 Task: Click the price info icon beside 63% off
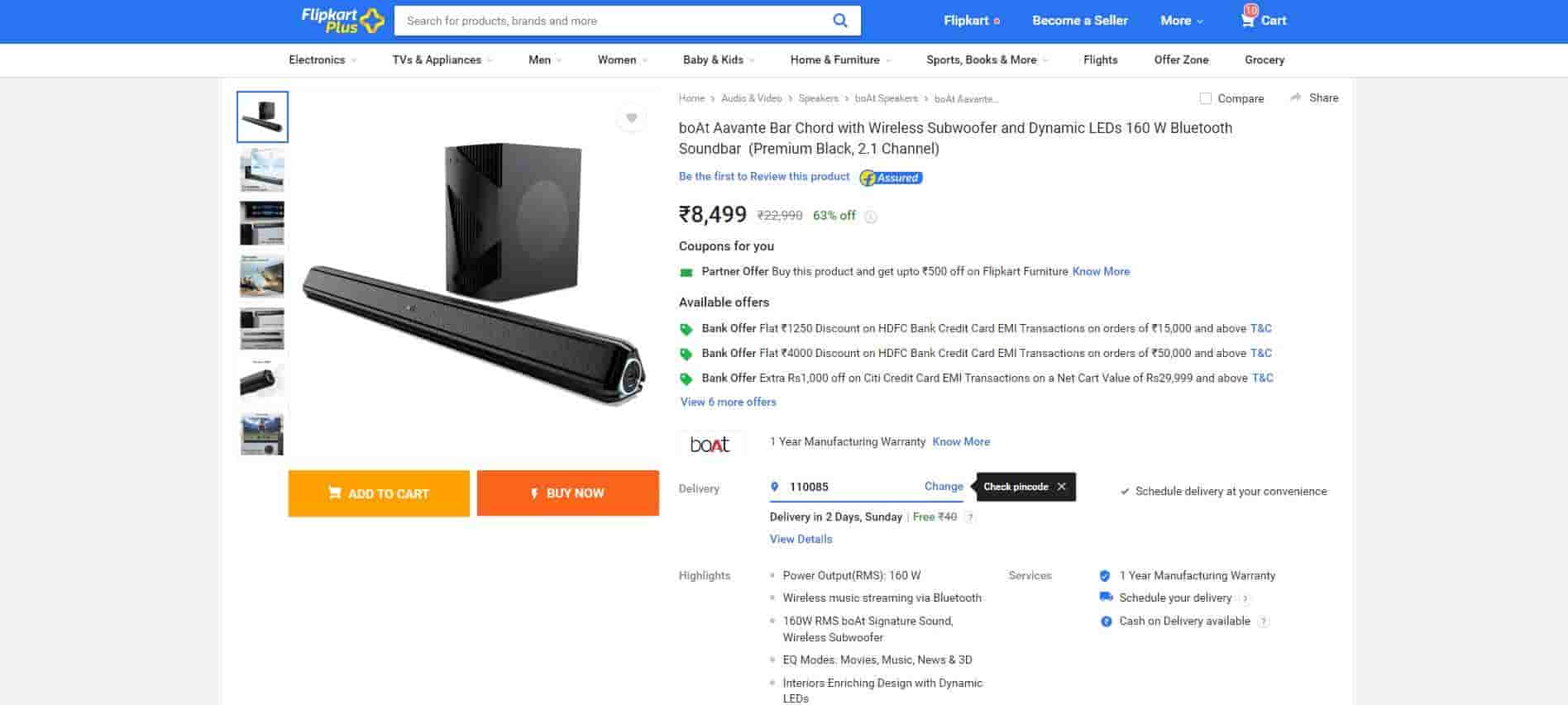click(x=870, y=217)
